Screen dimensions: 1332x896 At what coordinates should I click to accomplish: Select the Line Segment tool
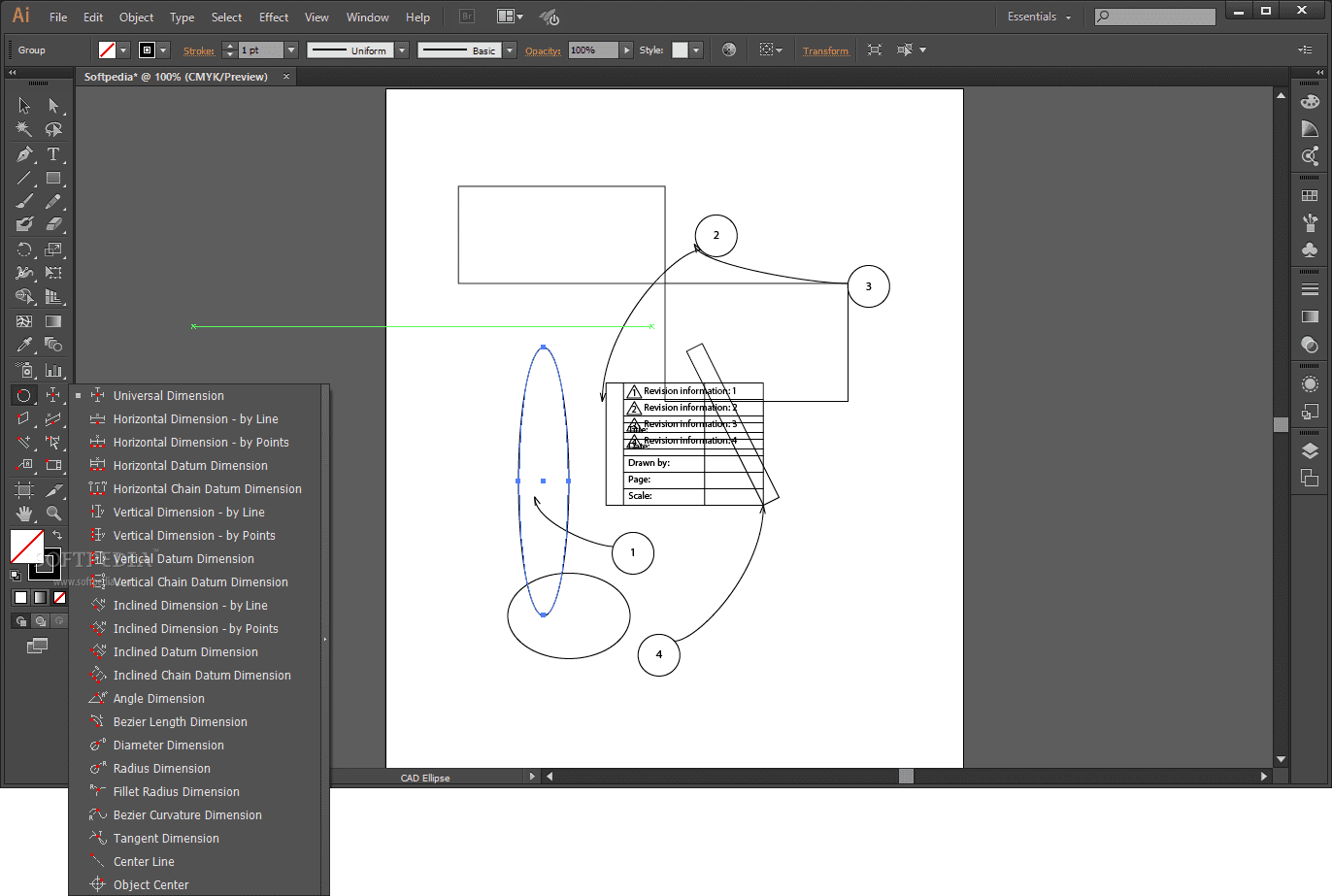(x=24, y=178)
